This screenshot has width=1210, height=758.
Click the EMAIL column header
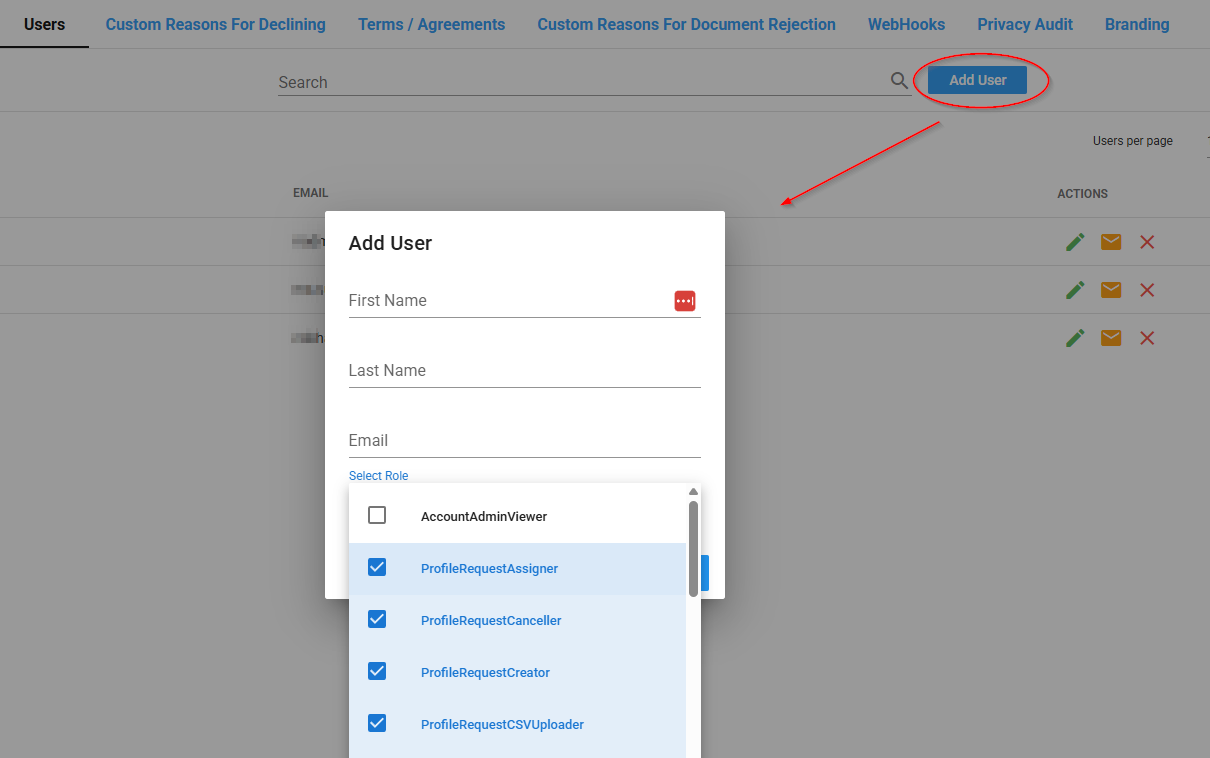click(310, 193)
